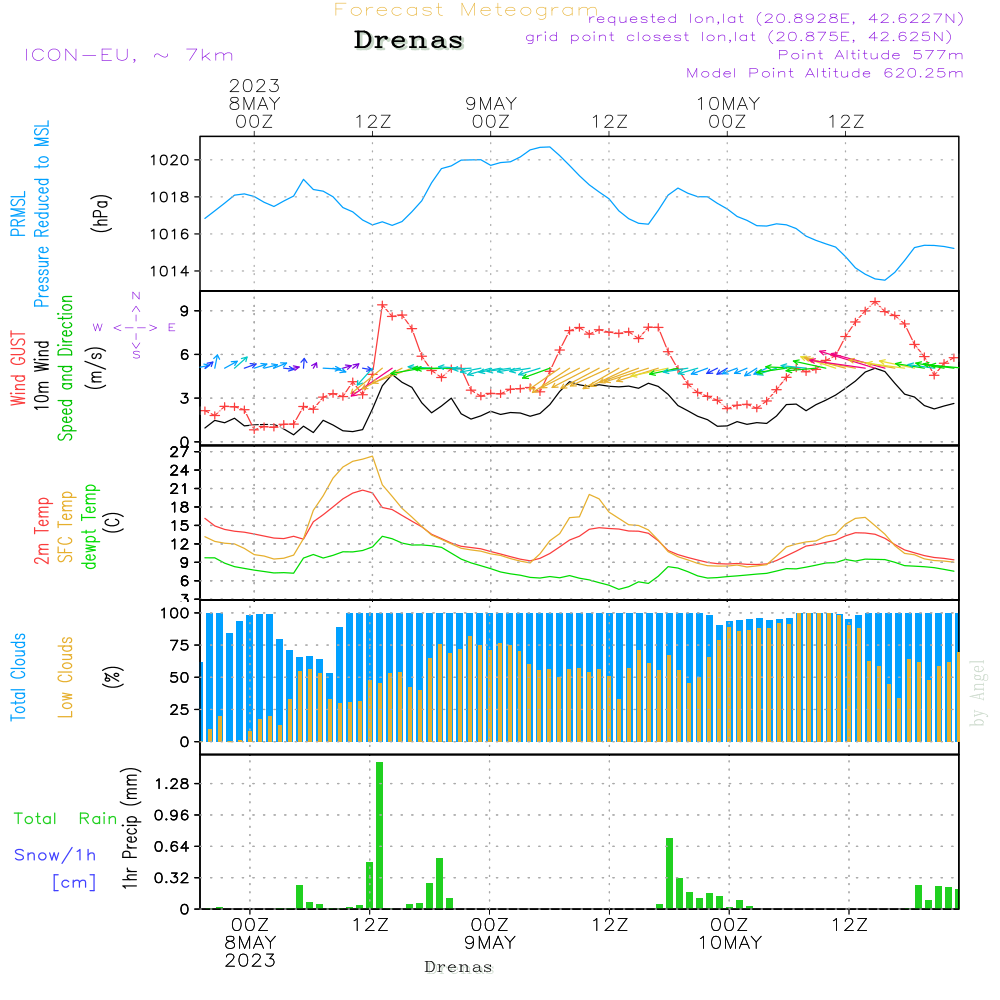
Task: Click the "2023 8MAY 00Z" top axis label
Action: pos(254,103)
